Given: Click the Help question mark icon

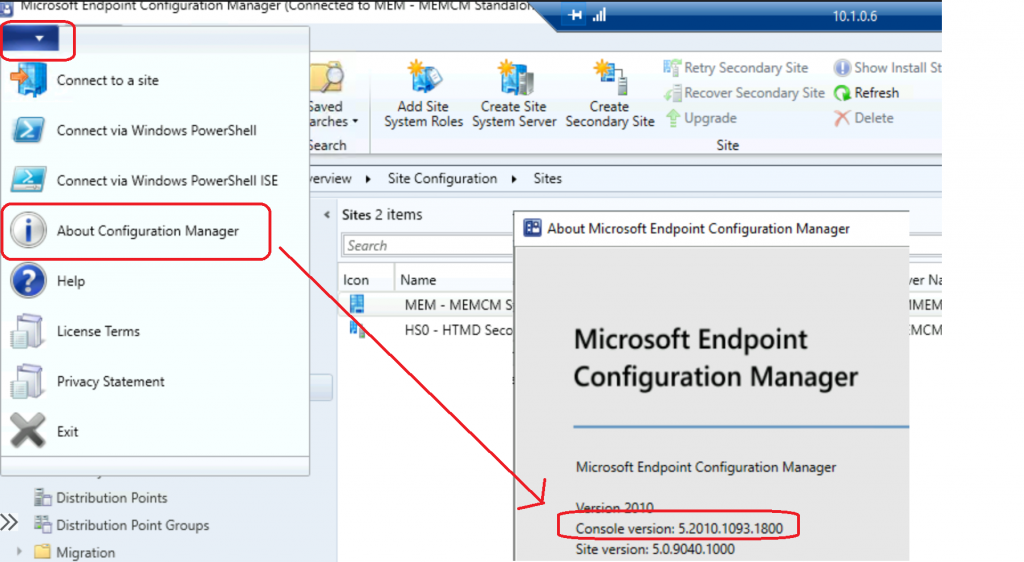Looking at the screenshot, I should [28, 281].
